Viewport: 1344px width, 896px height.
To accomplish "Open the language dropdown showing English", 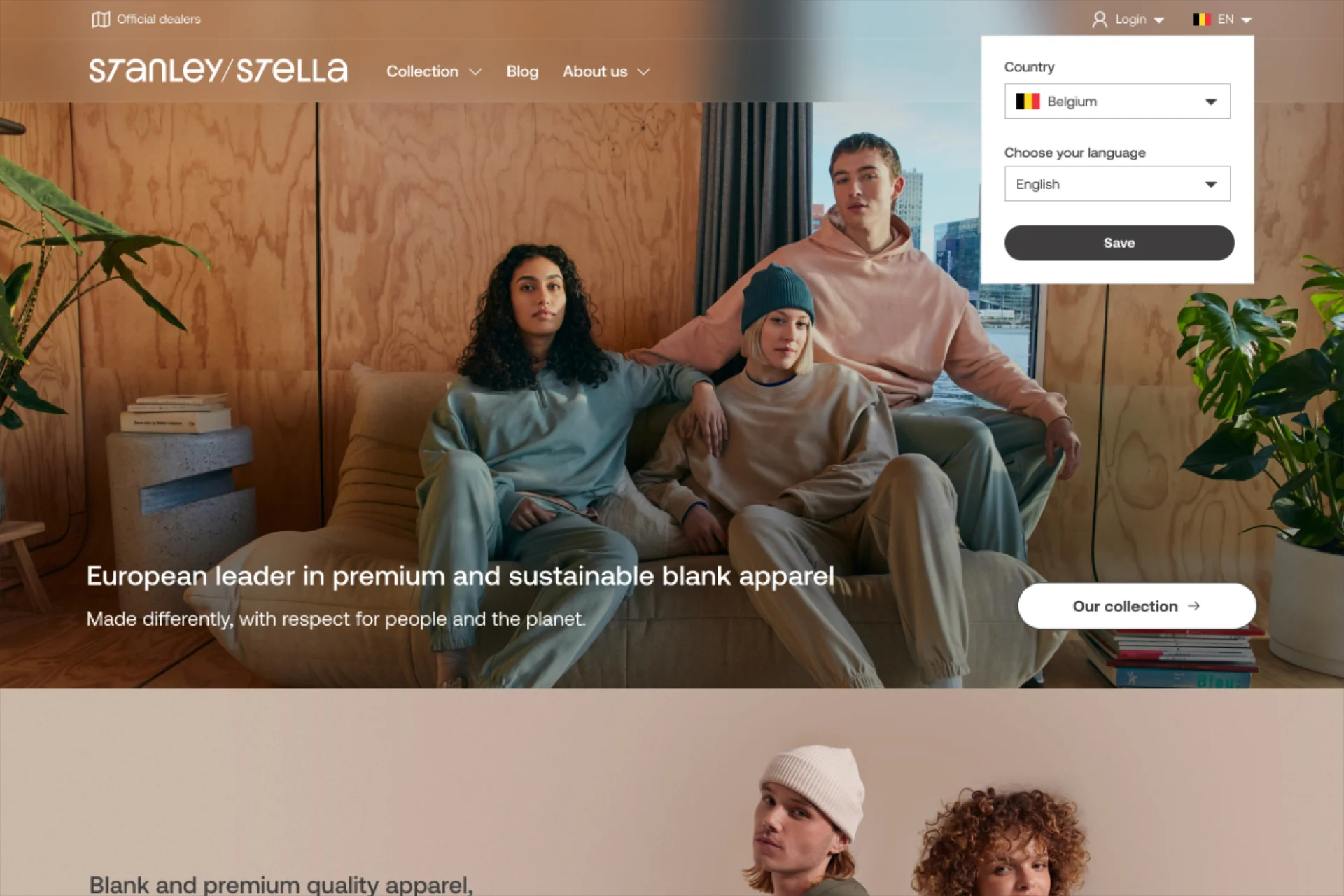I will tap(1117, 184).
